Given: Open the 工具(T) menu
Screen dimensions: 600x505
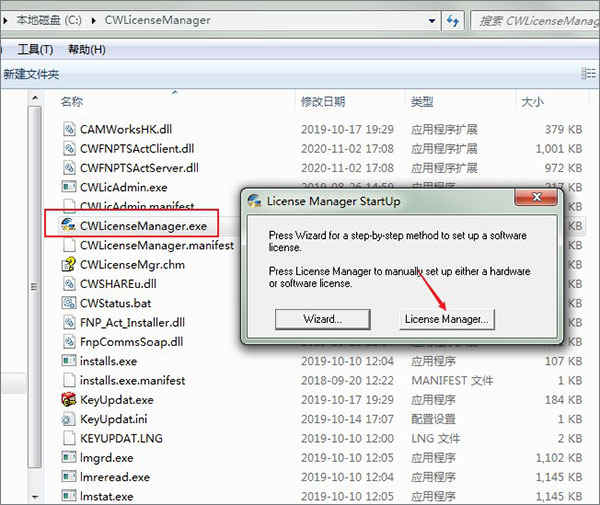Looking at the screenshot, I should [35, 49].
